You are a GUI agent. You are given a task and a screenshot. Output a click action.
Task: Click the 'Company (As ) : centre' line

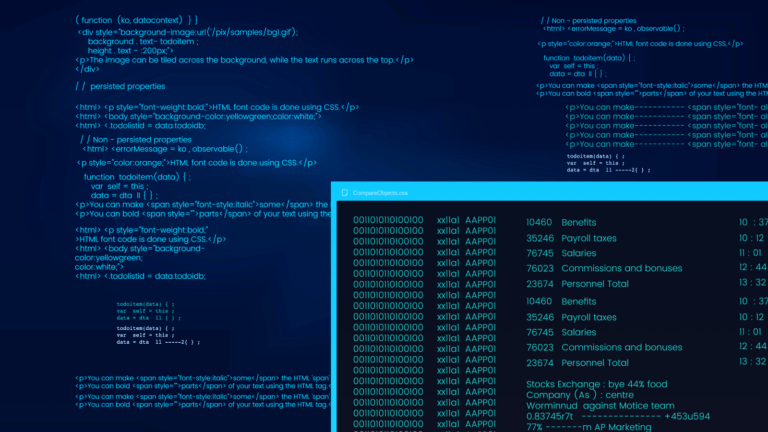pos(580,395)
